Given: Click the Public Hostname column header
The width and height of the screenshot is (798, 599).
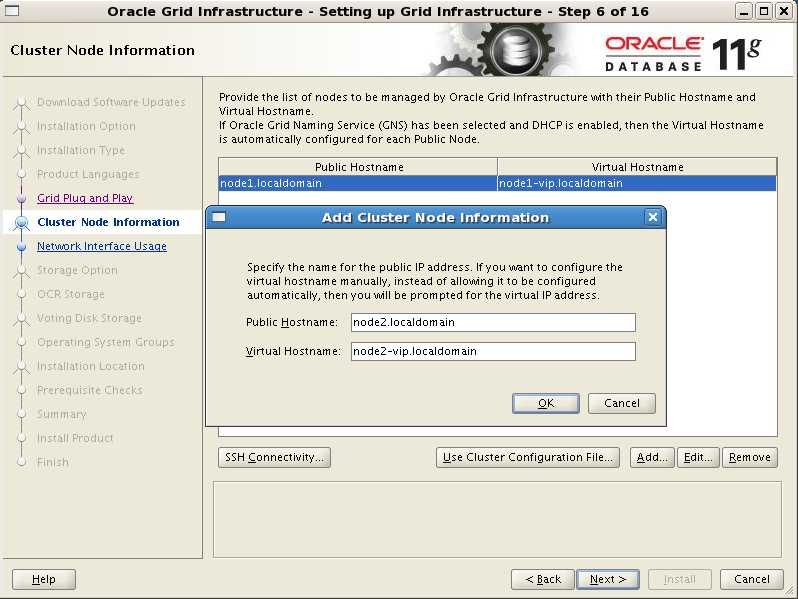Looking at the screenshot, I should coord(358,167).
